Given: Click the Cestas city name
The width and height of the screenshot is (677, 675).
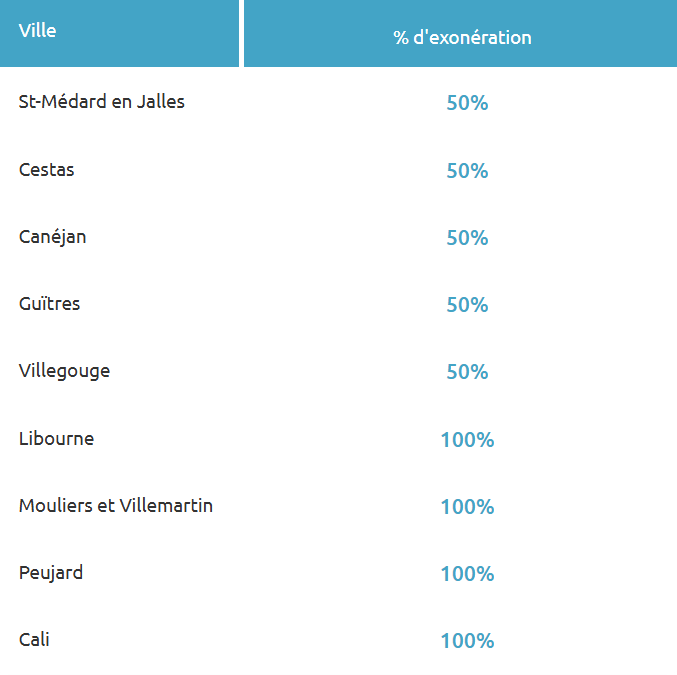Looking at the screenshot, I should [47, 170].
